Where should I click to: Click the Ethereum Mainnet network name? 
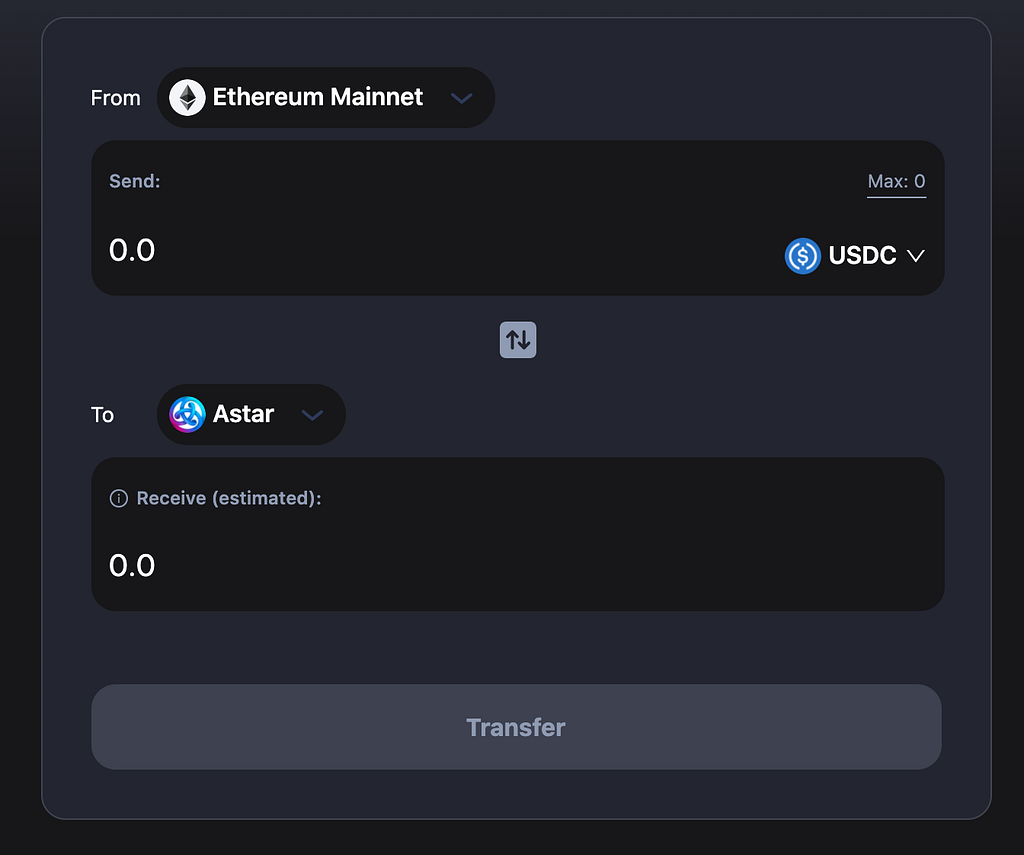pyautogui.click(x=318, y=97)
